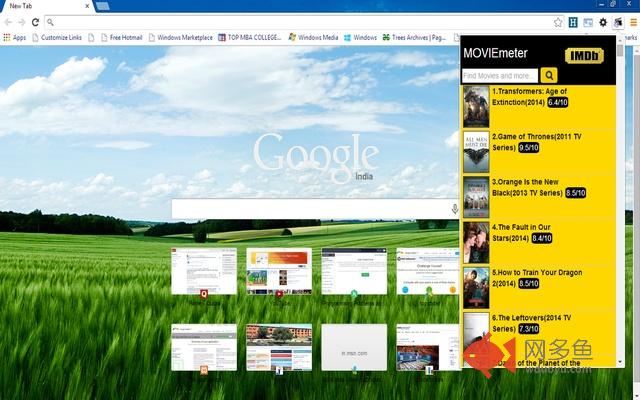640x400 pixels.
Task: Click the MOVIEmeter search field
Action: [x=500, y=76]
